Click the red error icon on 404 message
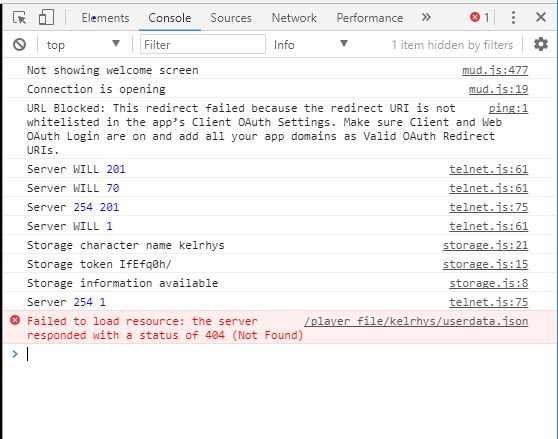This screenshot has width=558, height=439. [x=15, y=320]
